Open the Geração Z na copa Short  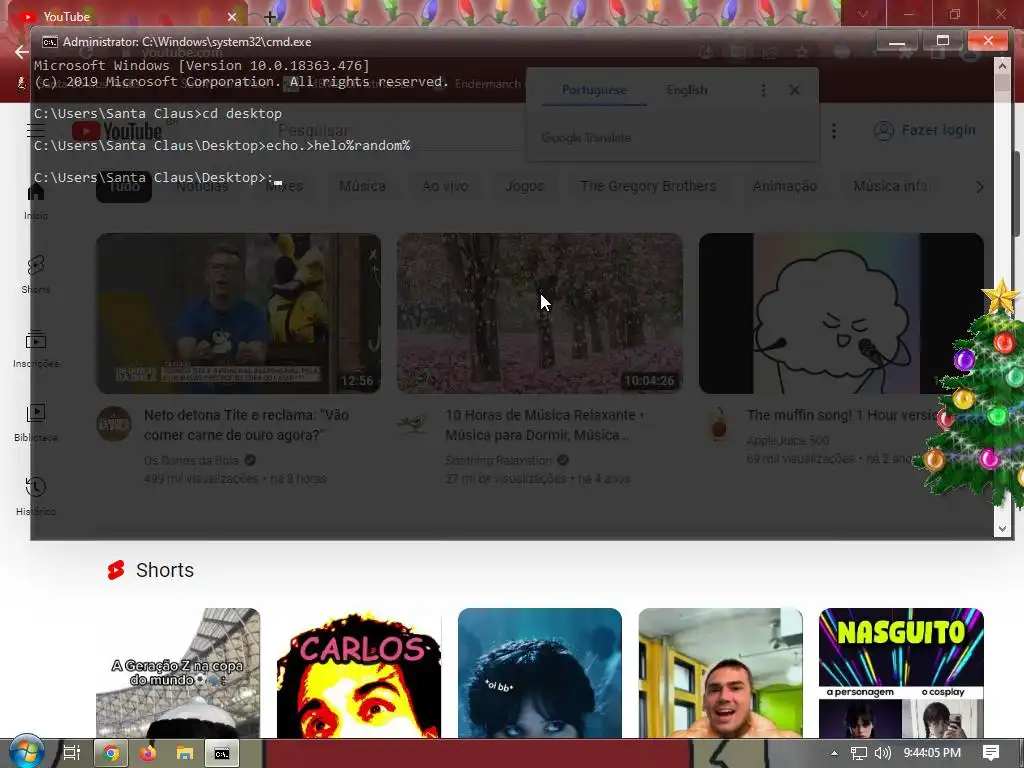[x=178, y=673]
